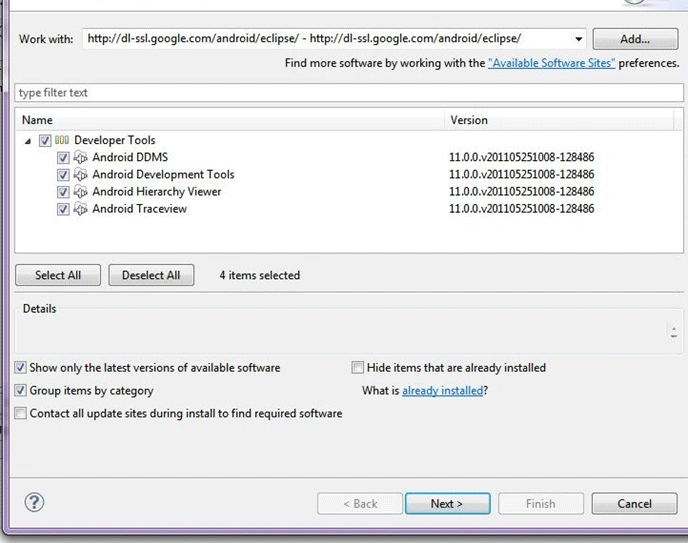Sort by the Name column header

click(230, 120)
